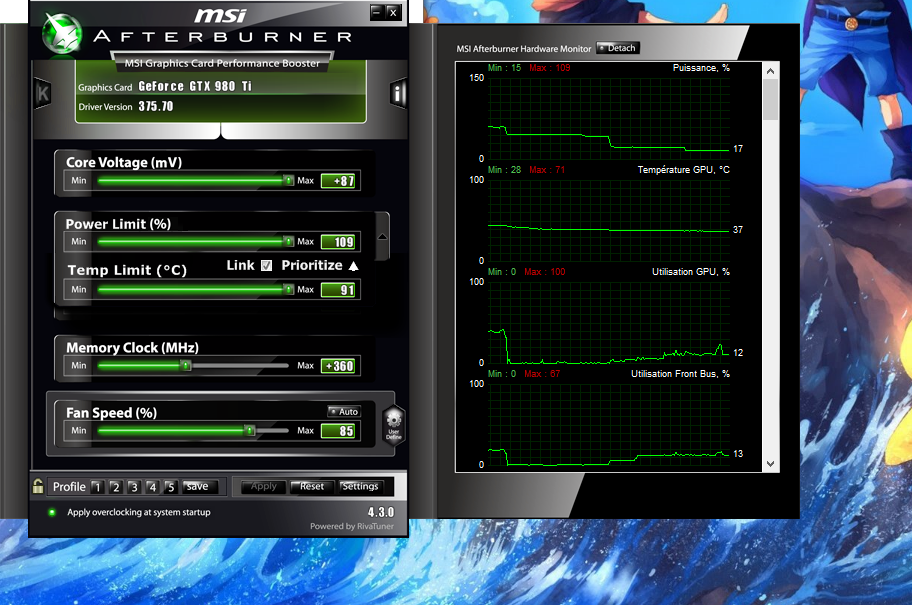
Task: Select profile slot 1
Action: tap(97, 487)
